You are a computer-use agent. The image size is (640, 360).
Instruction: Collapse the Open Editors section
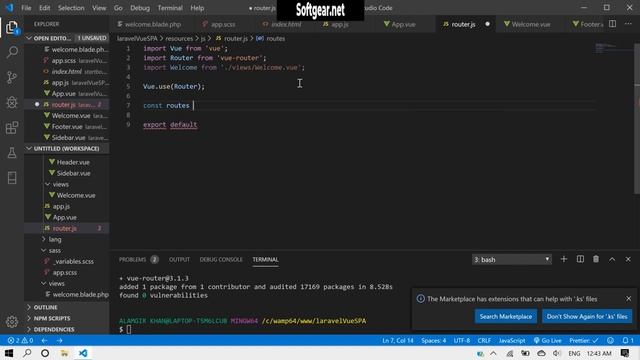67,38
